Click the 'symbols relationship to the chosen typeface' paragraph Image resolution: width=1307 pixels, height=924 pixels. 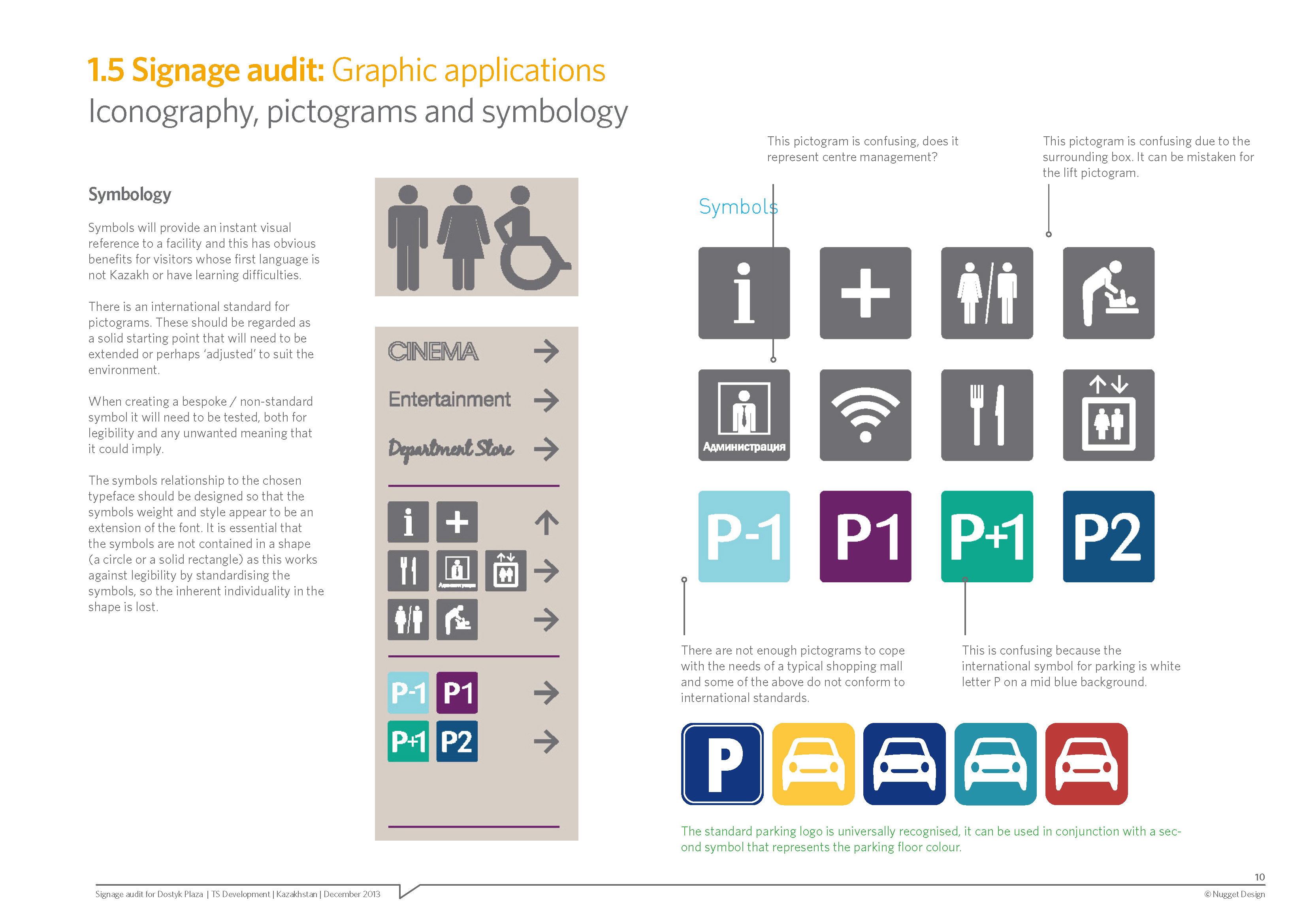(x=206, y=544)
